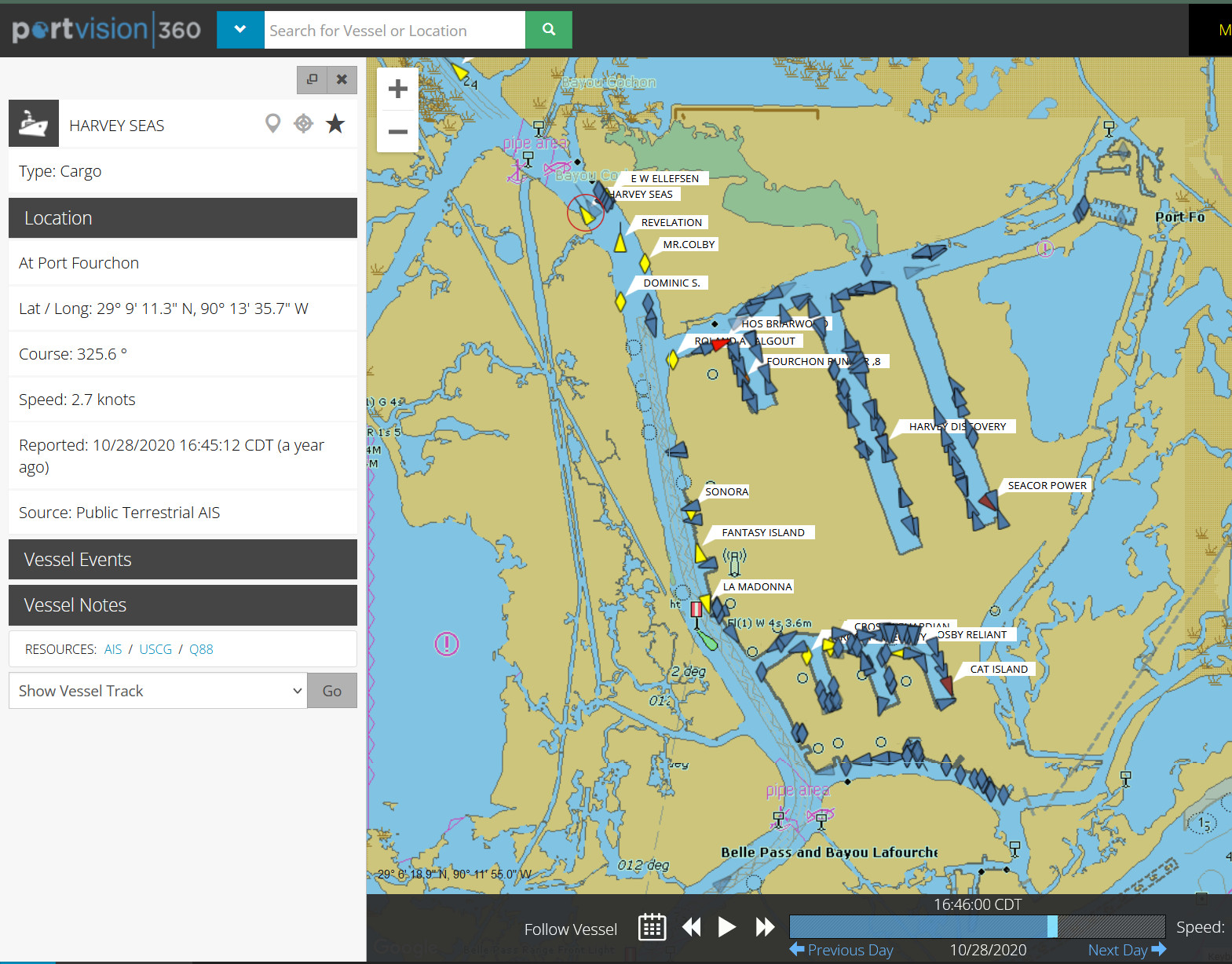Collapse the Location section header
This screenshot has height=964, width=1232.
[x=183, y=218]
